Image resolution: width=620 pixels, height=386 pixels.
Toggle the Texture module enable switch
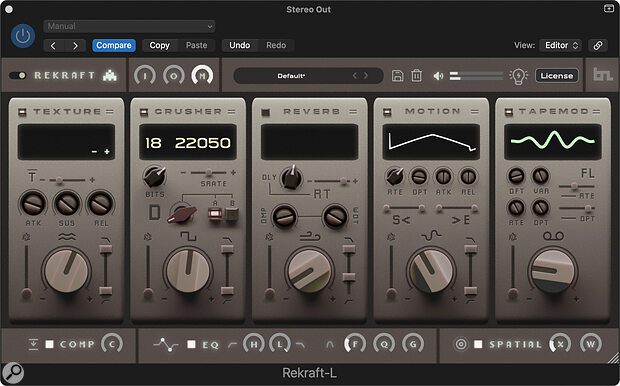[x=23, y=112]
